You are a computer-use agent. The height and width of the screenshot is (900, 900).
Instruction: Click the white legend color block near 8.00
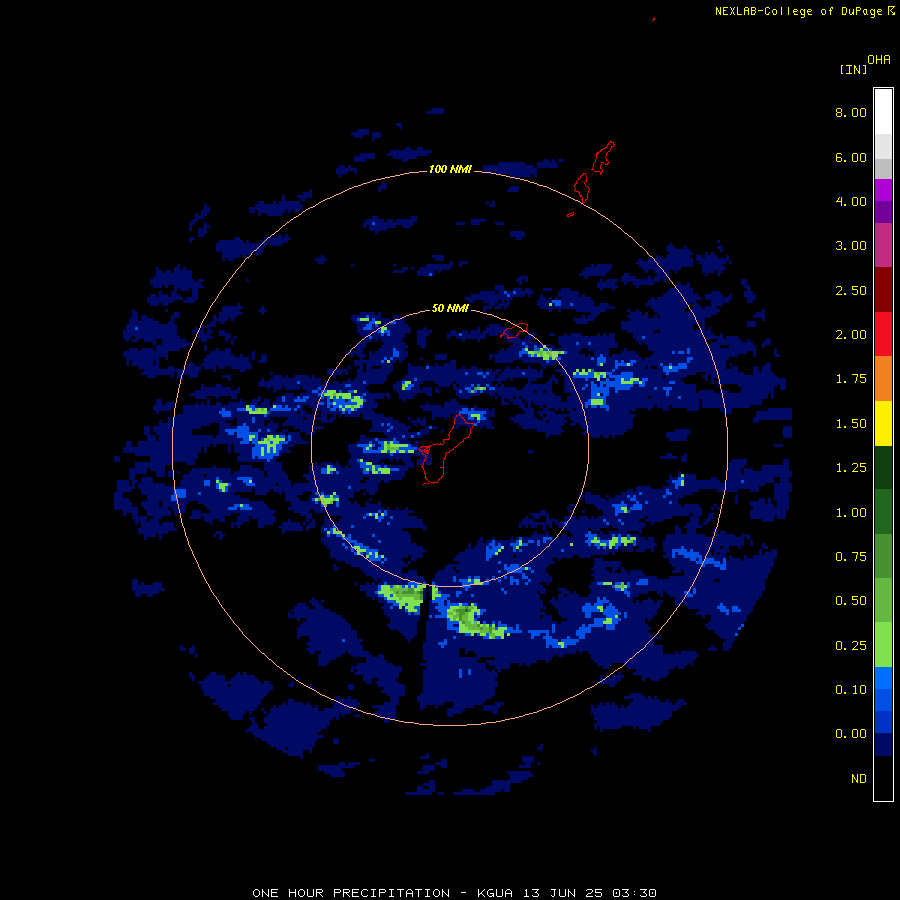point(883,111)
